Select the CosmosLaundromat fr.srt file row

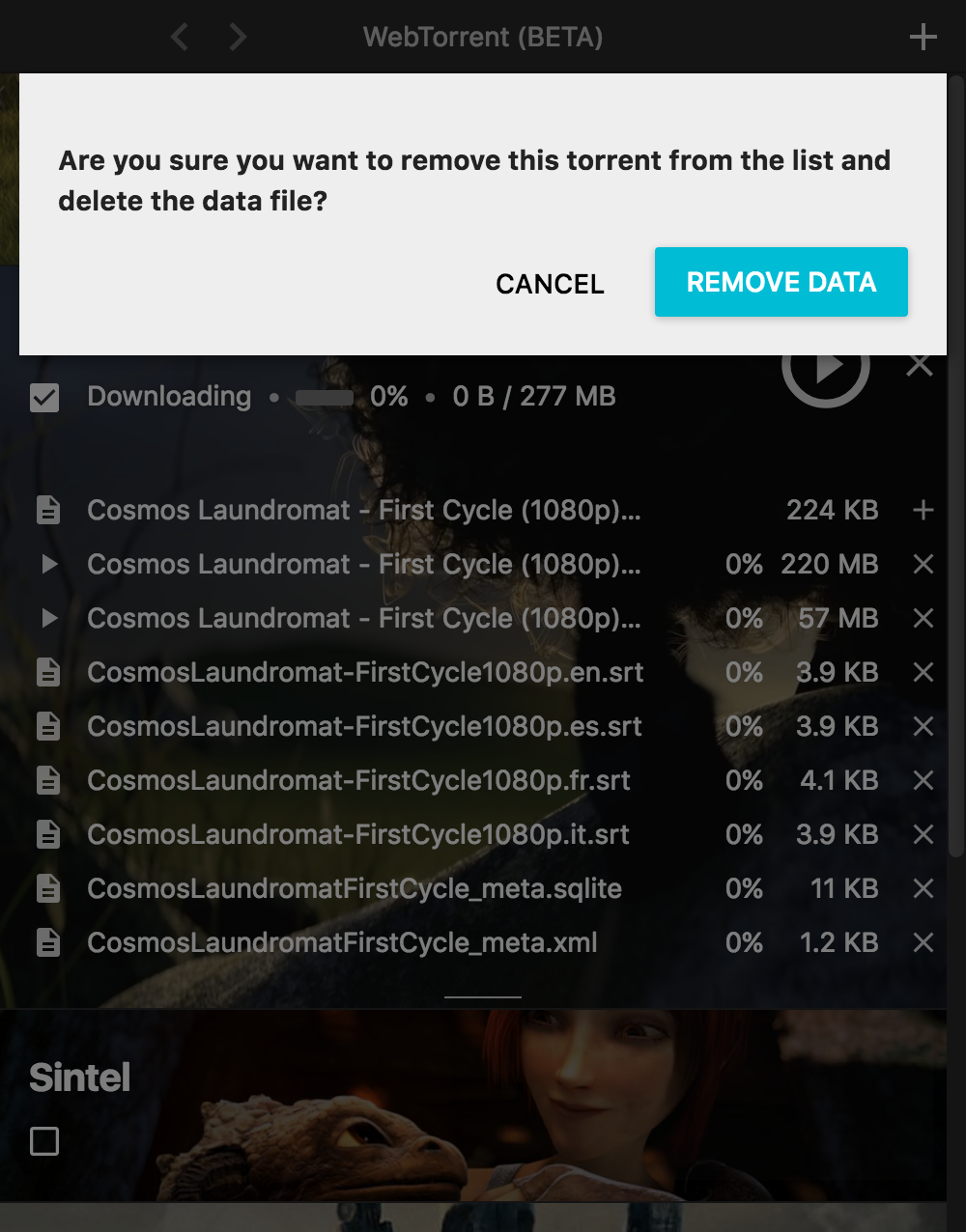coord(358,780)
